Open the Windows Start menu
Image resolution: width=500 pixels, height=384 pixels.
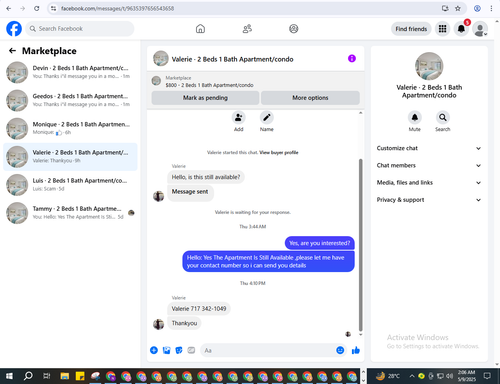9,376
